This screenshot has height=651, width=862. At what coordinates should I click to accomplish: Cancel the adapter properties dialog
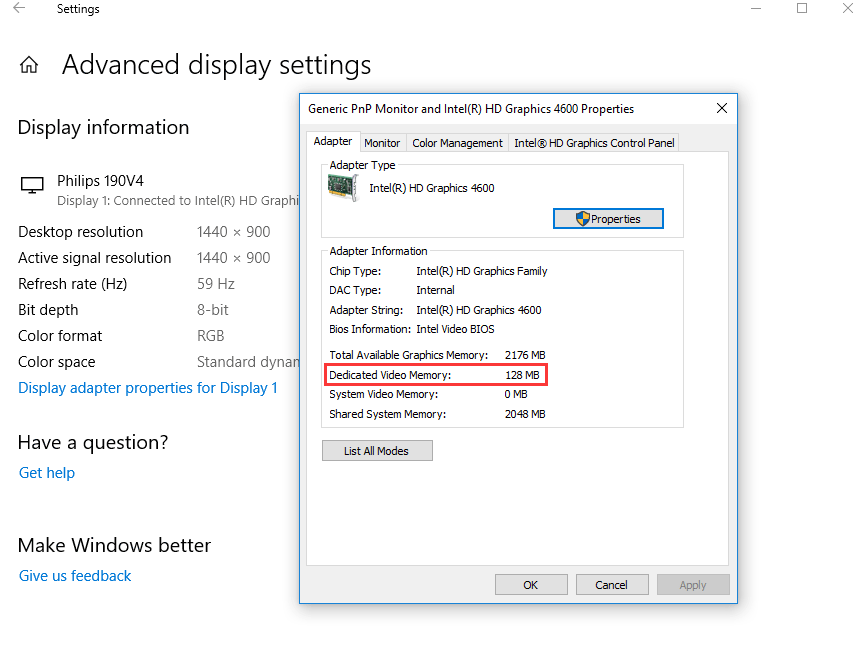pyautogui.click(x=611, y=585)
